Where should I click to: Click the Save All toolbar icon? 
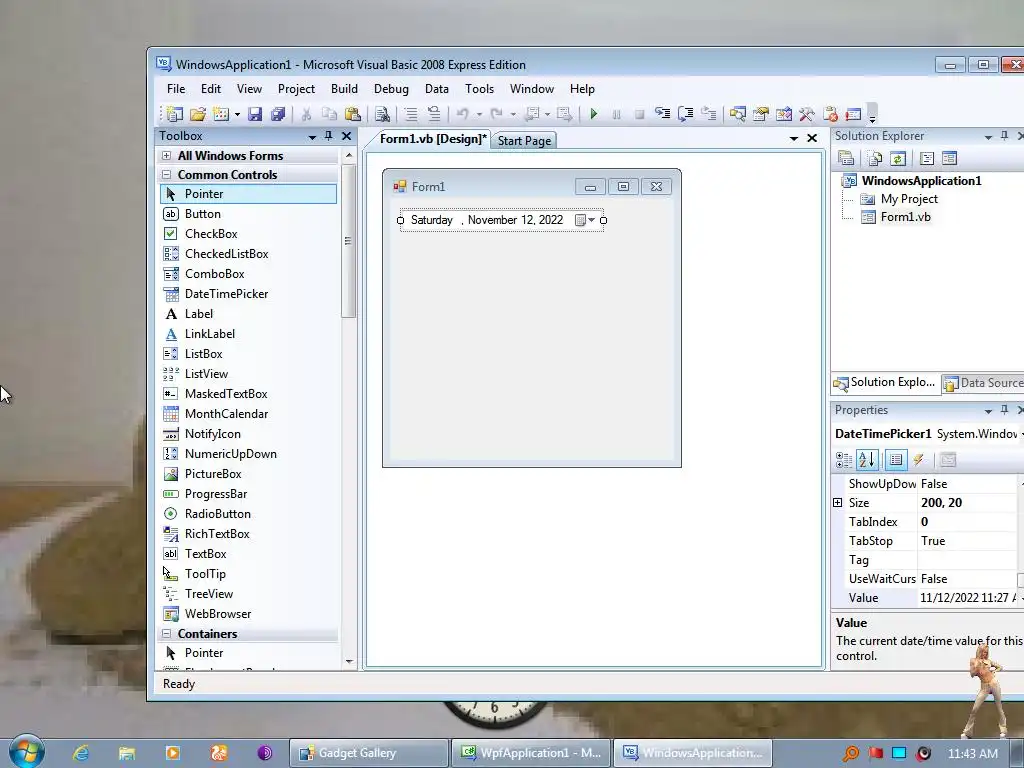pos(278,114)
